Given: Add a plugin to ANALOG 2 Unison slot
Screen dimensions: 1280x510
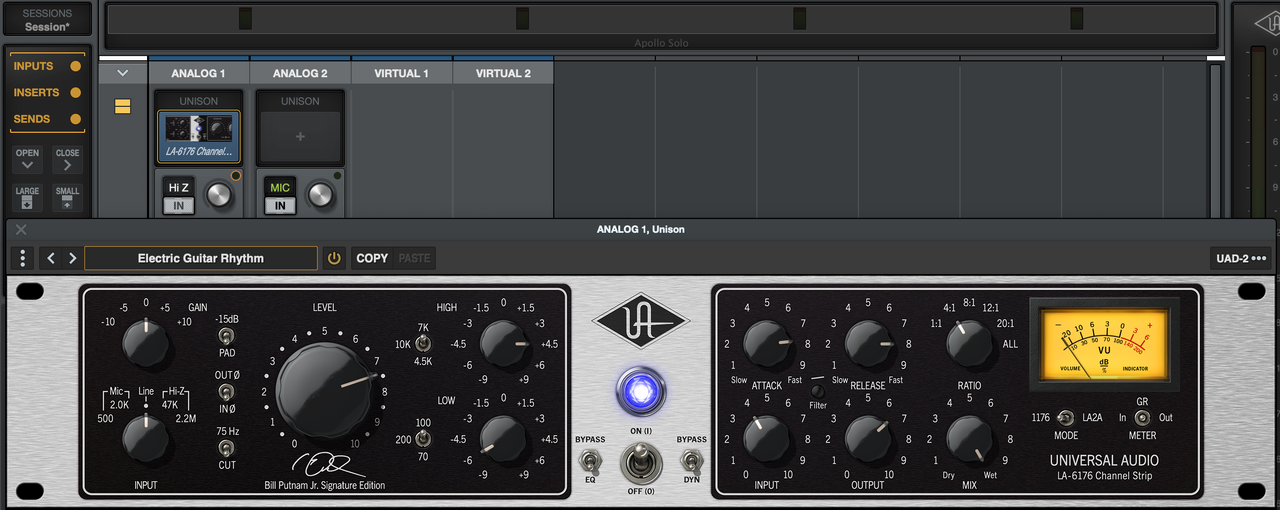Looking at the screenshot, I should pos(300,137).
